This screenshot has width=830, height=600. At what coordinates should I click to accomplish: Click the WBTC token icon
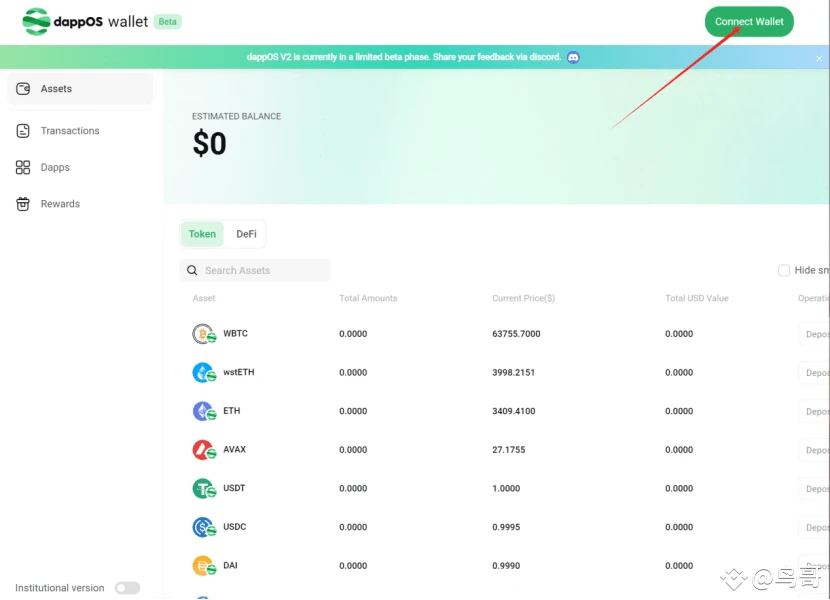[204, 334]
